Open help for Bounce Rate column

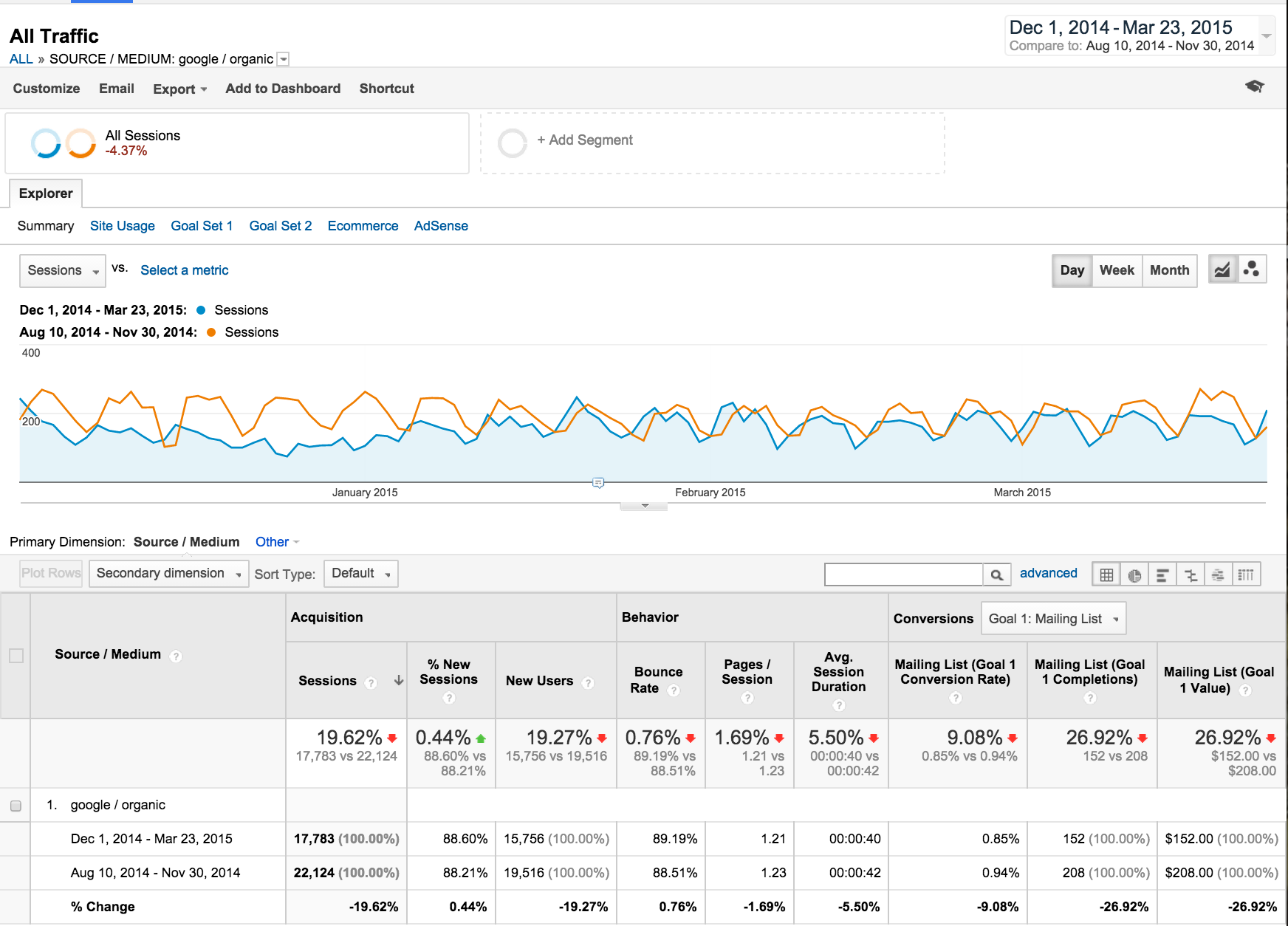pos(673,690)
